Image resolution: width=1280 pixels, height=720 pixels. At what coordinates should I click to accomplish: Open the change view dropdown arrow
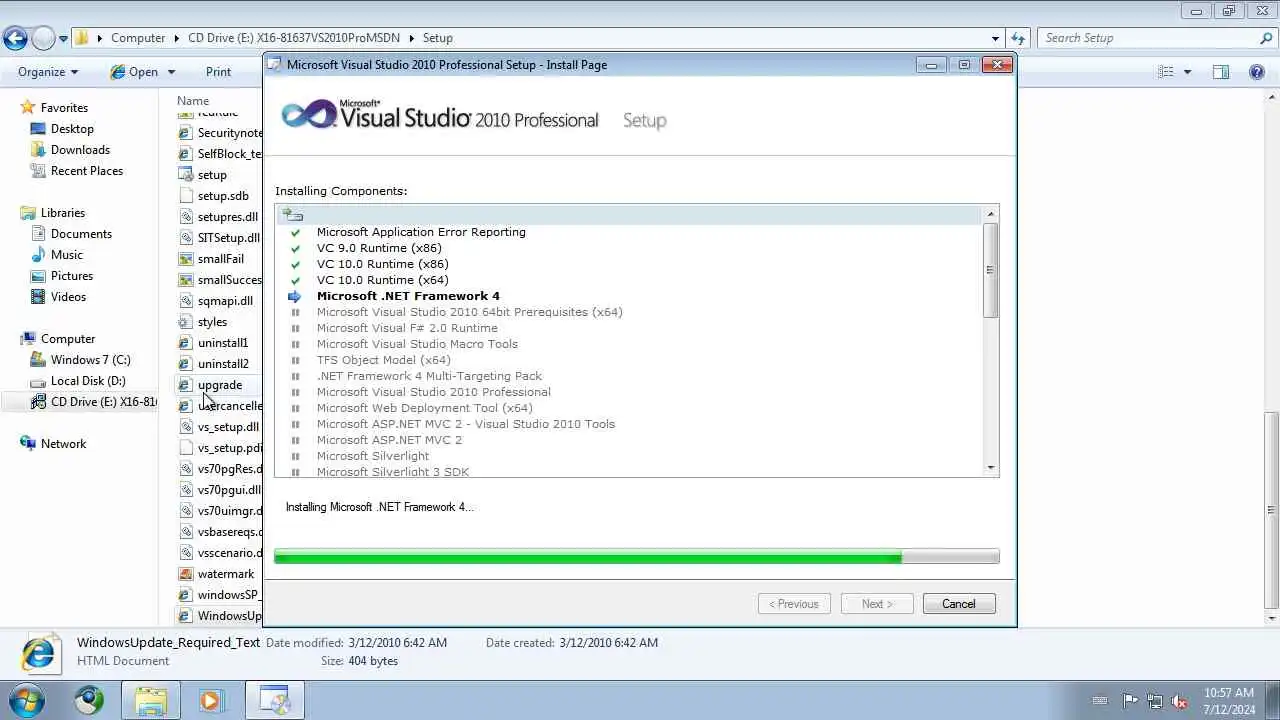click(1187, 72)
